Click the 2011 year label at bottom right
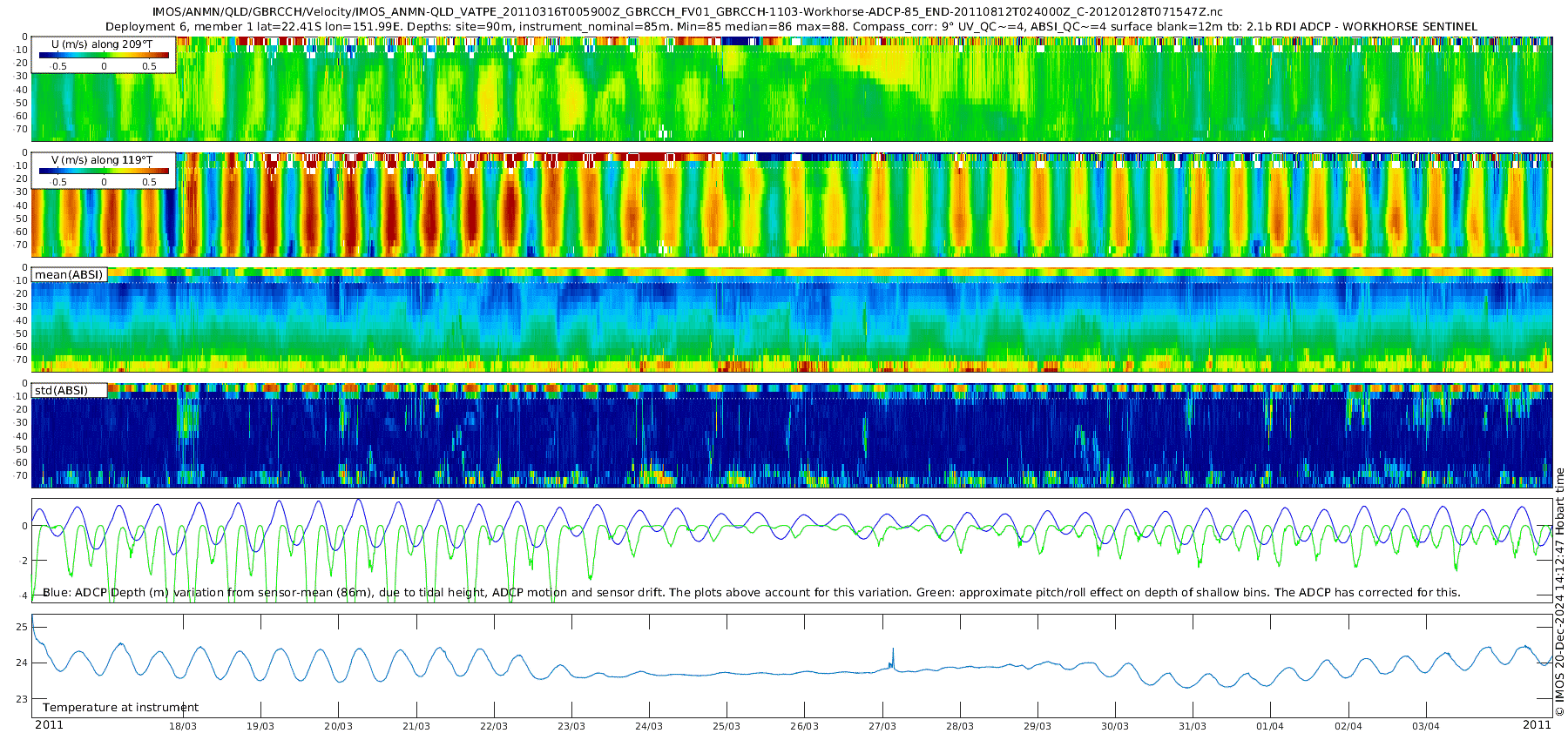This screenshot has width=1568, height=740. pyautogui.click(x=1537, y=725)
